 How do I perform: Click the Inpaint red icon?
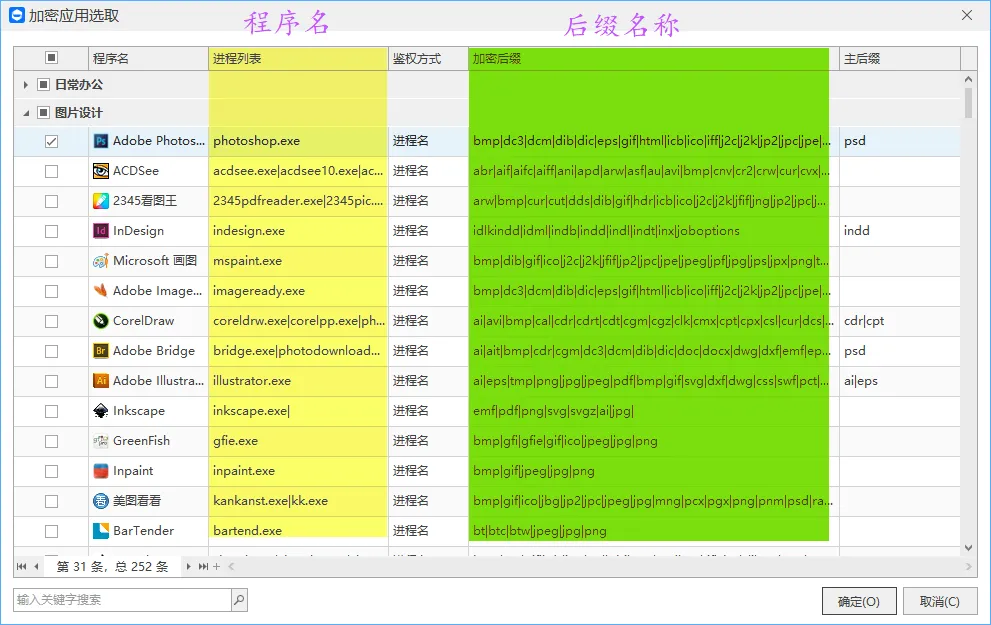pos(100,471)
